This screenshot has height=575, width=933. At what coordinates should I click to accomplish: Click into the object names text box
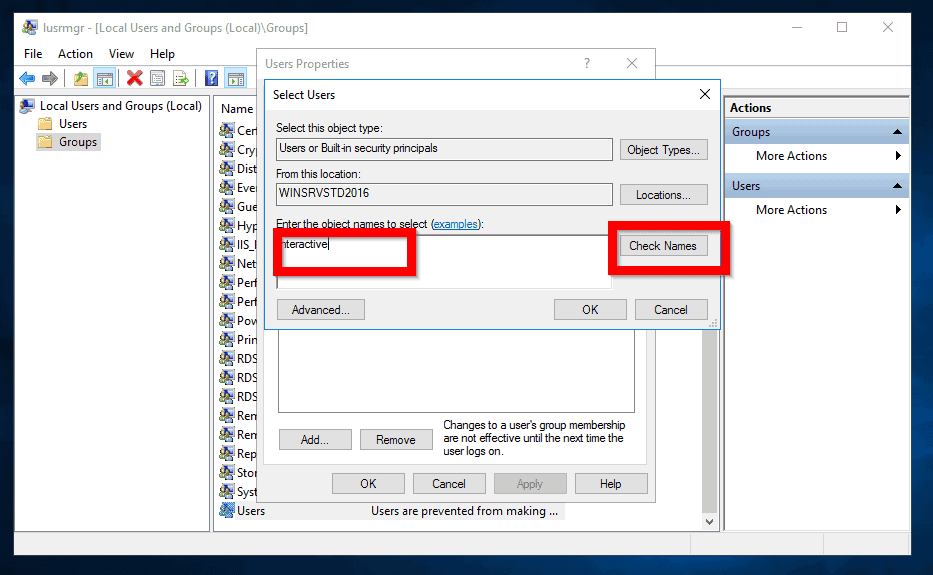pos(444,262)
